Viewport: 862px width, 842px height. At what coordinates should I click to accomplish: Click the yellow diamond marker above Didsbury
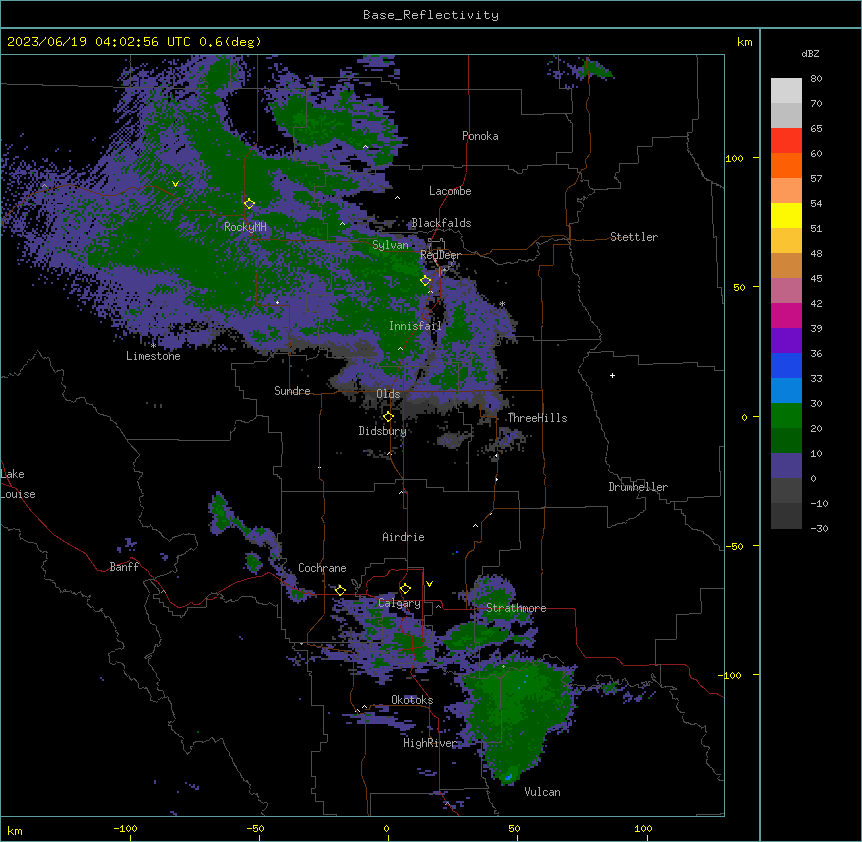pyautogui.click(x=388, y=416)
